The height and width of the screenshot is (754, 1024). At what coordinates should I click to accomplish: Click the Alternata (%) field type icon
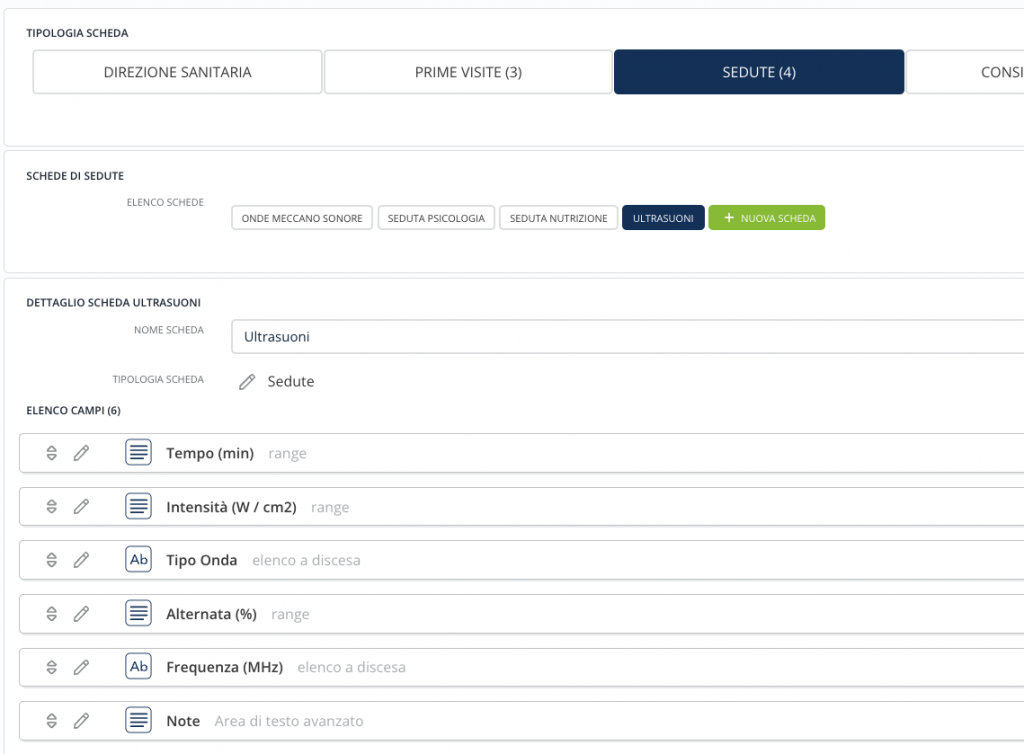[x=138, y=613]
